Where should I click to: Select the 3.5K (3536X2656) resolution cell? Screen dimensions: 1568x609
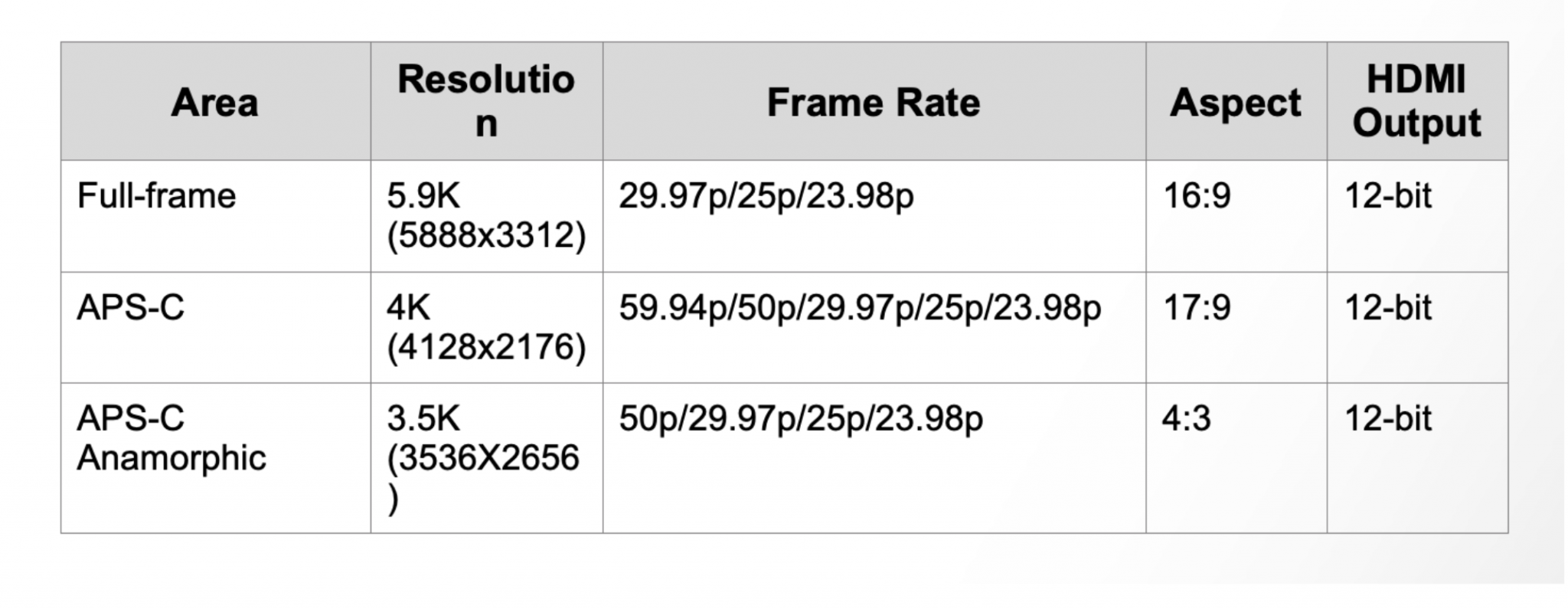coord(483,457)
